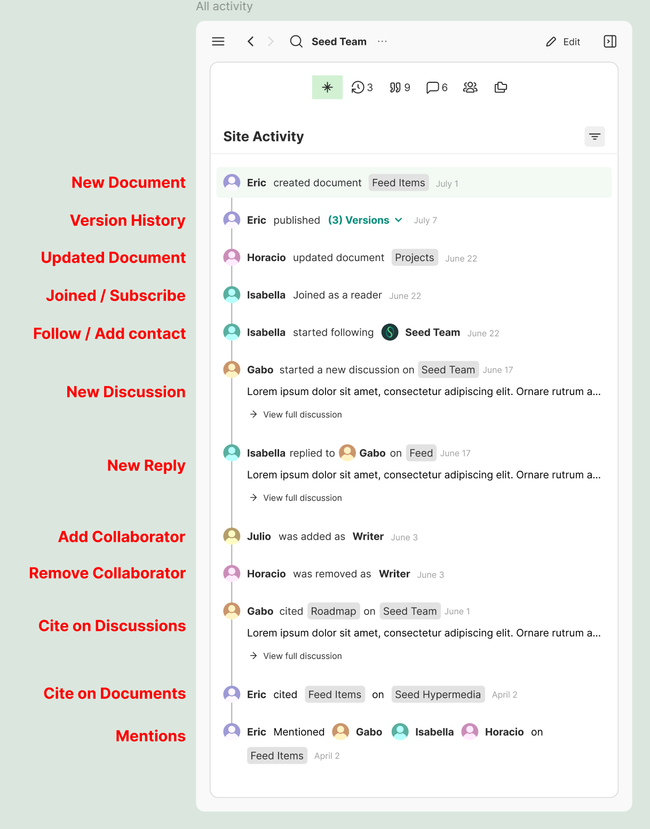Click the Edit button
The height and width of the screenshot is (829, 650).
point(563,42)
